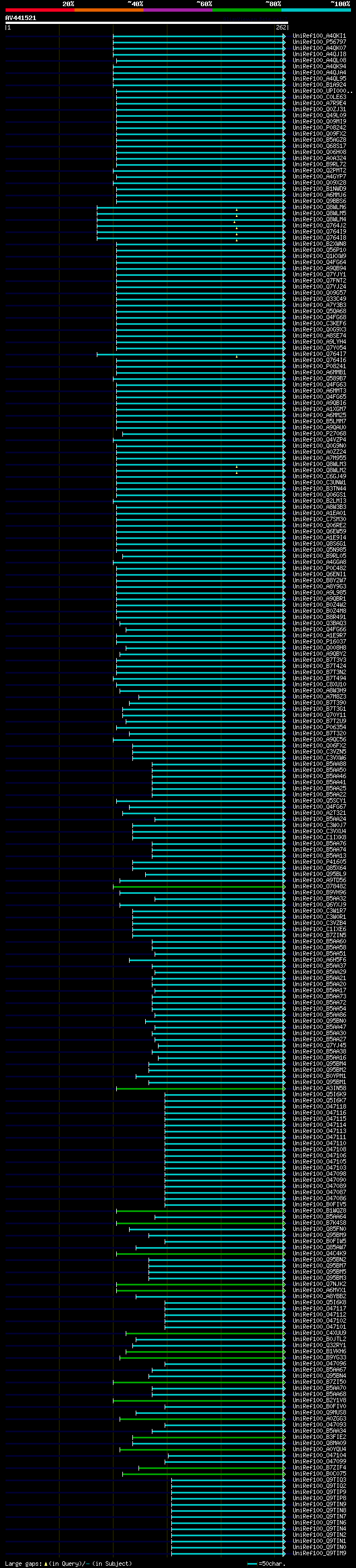Screen dimensions: 356x1568
Task: Select hit label UniRef100_A0A324
Action: click(x=319, y=159)
